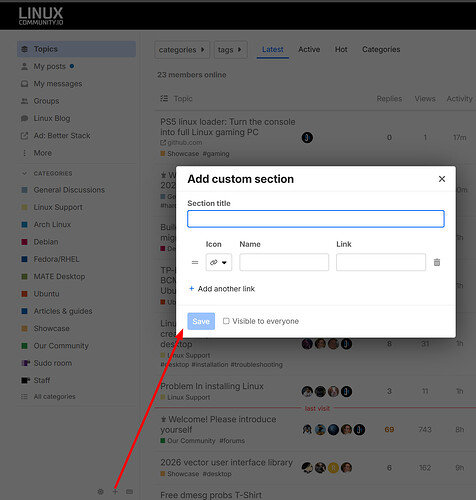The width and height of the screenshot is (476, 500).
Task: Click the gear icon at sidebar bottom
Action: [100, 492]
